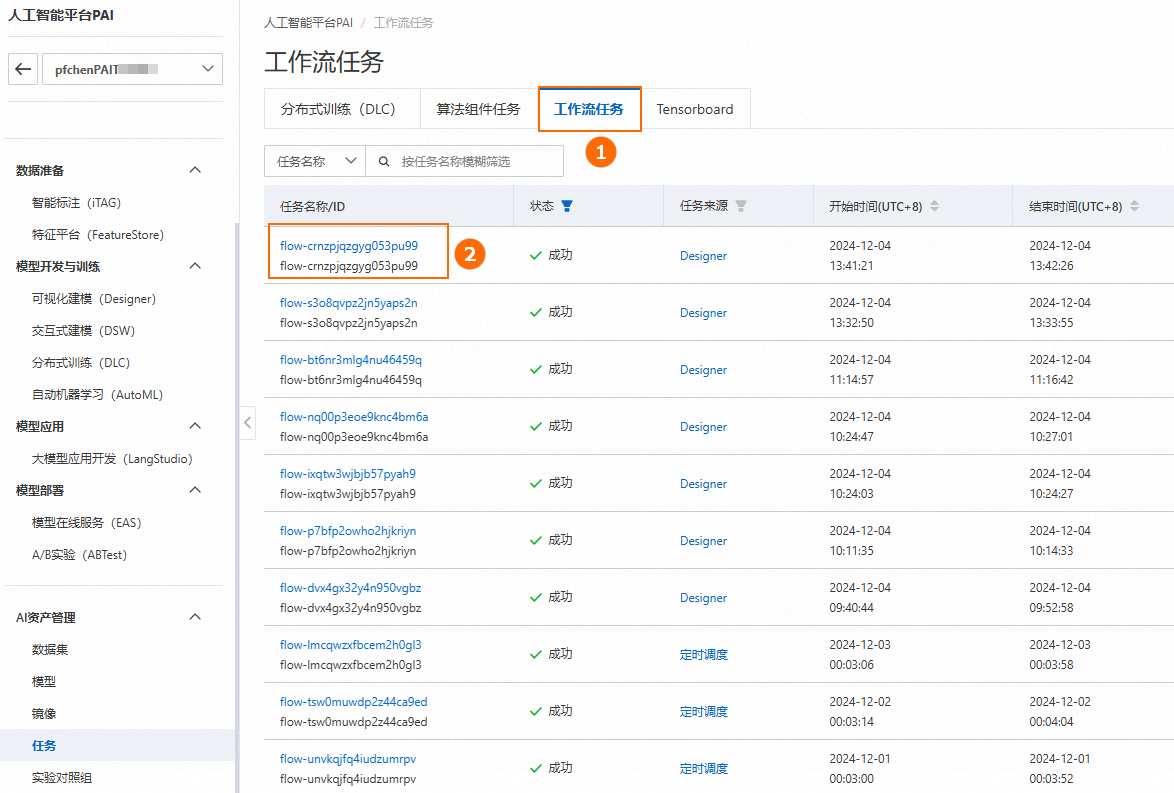Click Designer source for flow-bt6nr3mlg4nu46459q
The width and height of the screenshot is (1174, 793).
pos(703,369)
